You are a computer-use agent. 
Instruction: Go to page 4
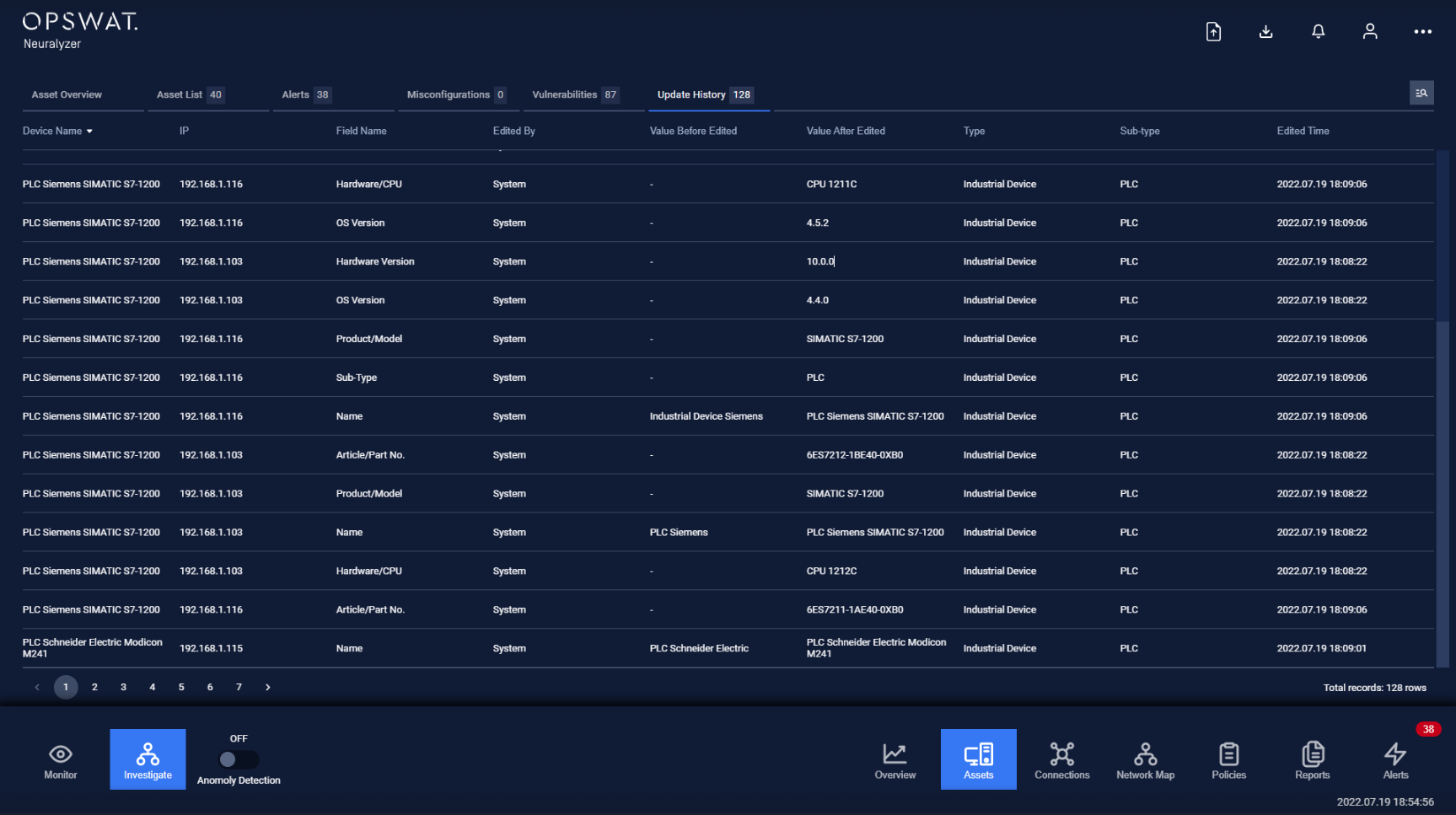click(x=153, y=687)
